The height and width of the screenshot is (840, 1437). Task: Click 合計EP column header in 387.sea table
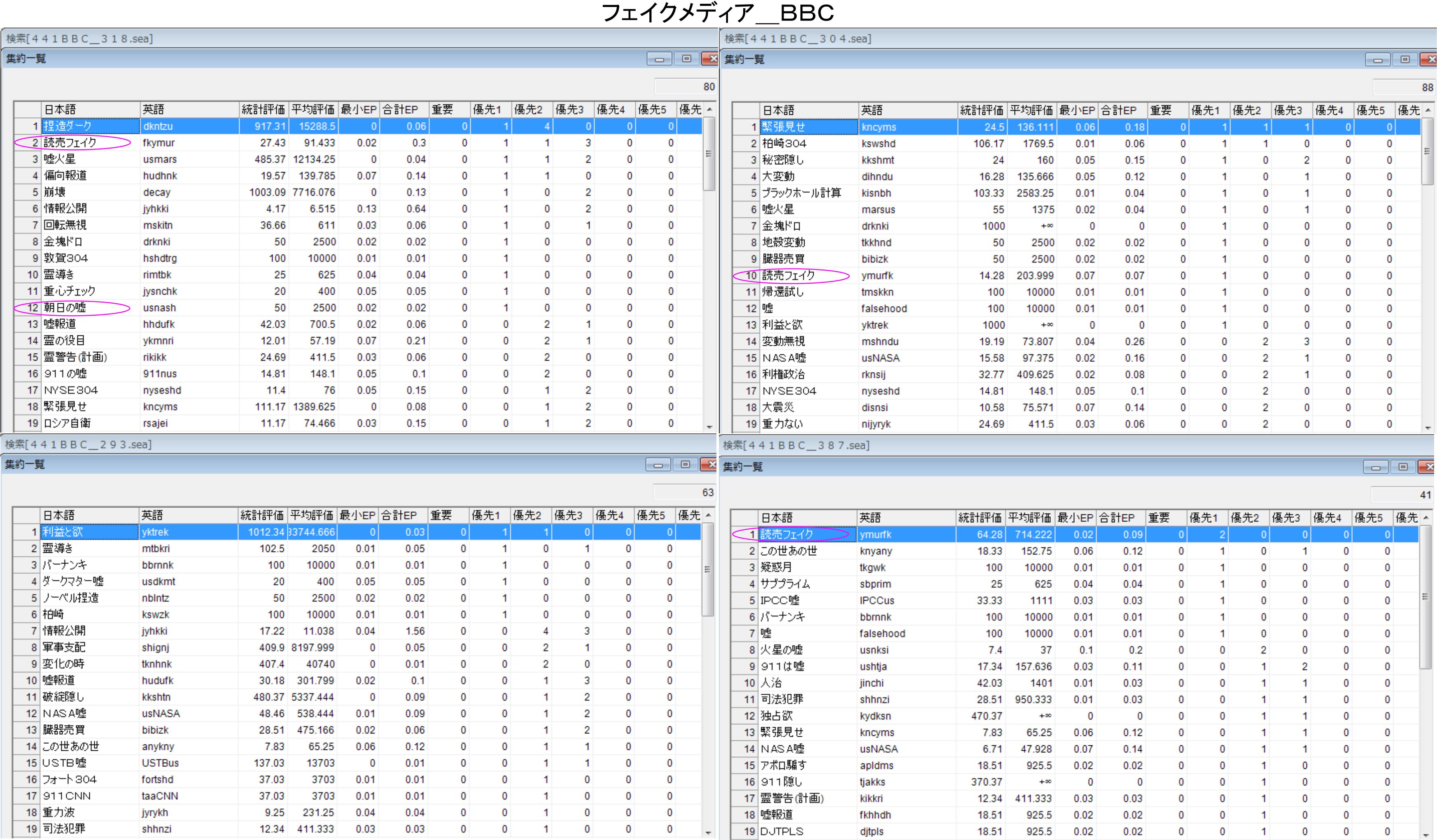tap(1117, 517)
